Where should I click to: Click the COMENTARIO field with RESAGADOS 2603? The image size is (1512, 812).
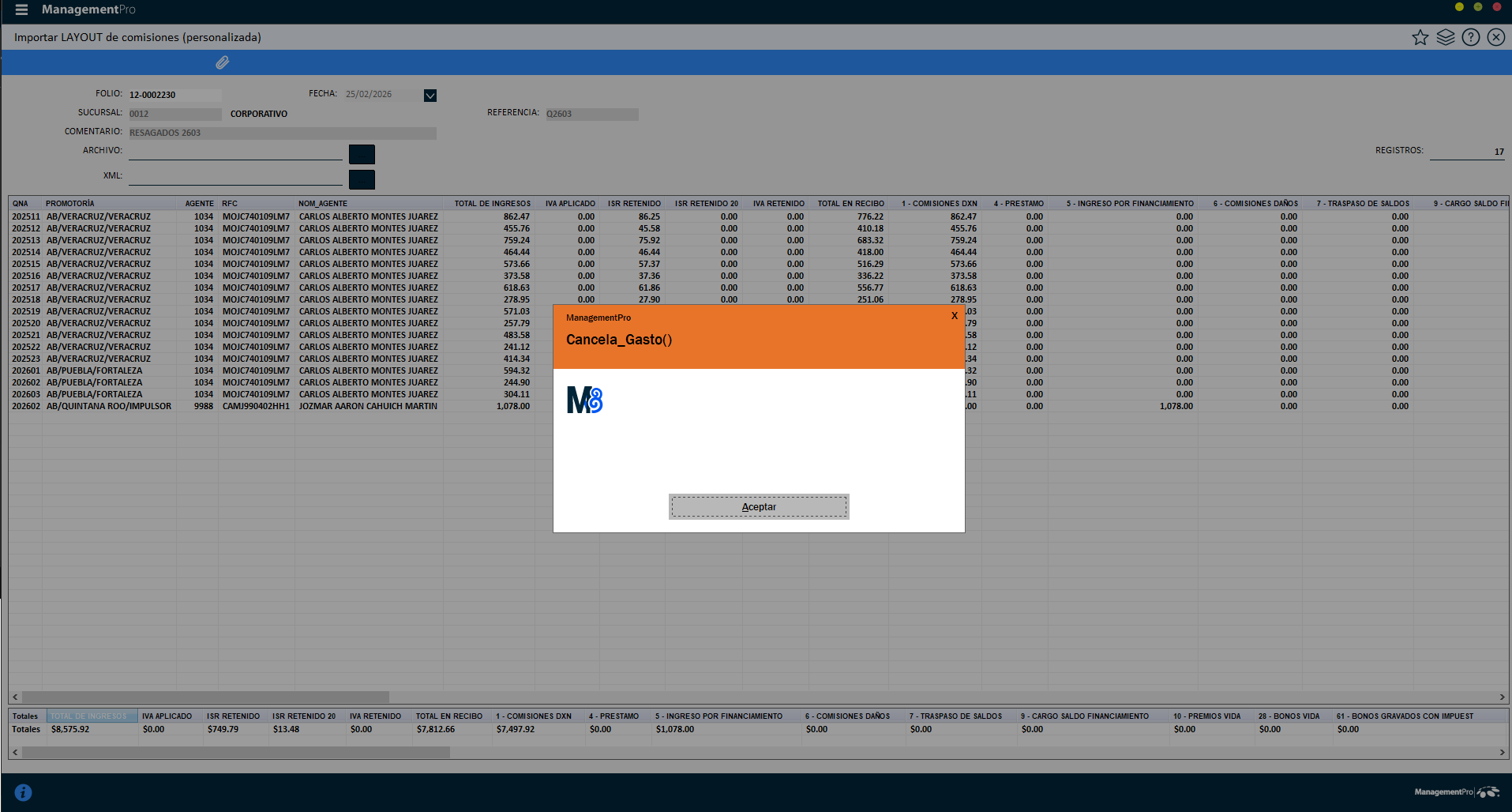pyautogui.click(x=282, y=133)
